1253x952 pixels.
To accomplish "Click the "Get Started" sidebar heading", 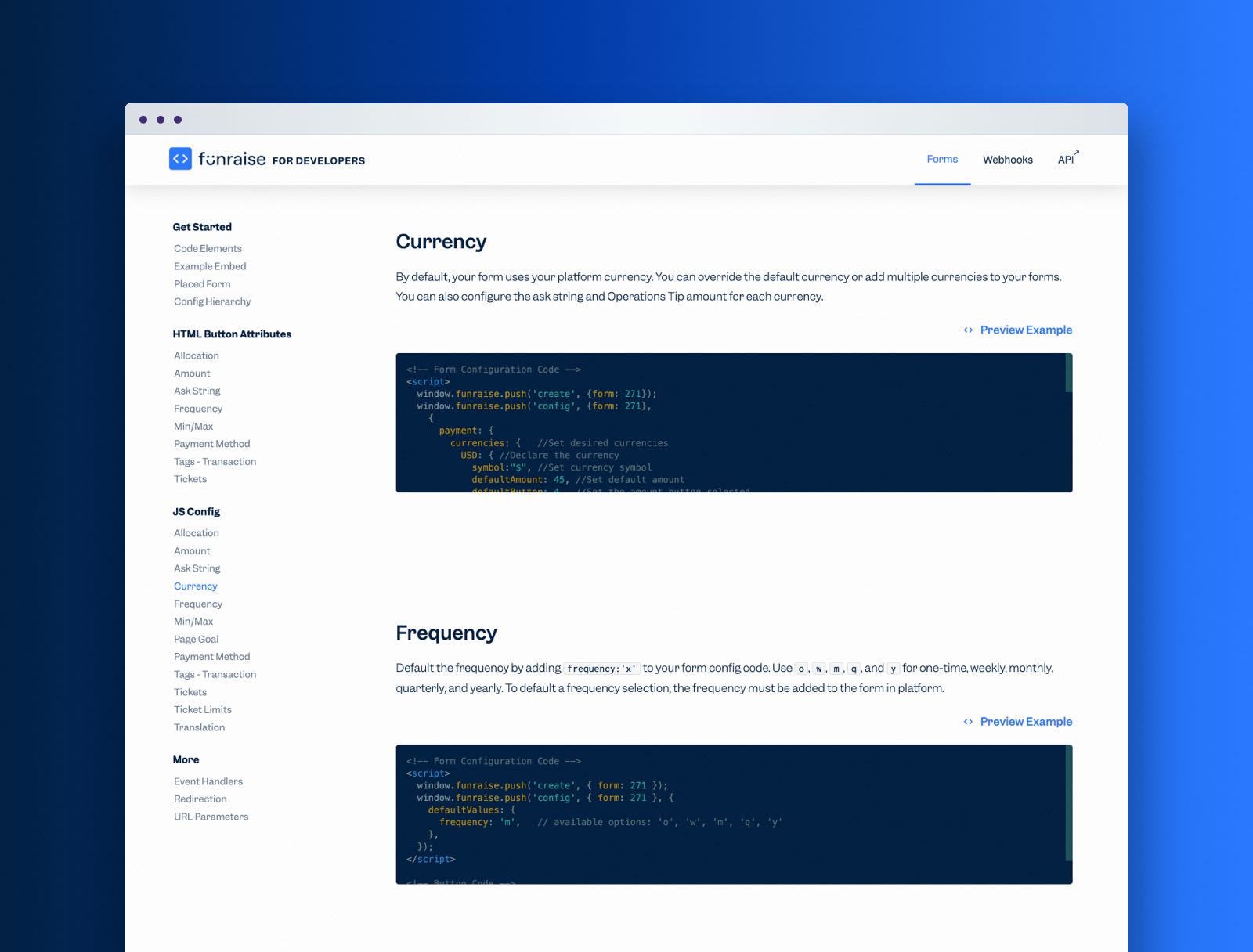I will [202, 227].
